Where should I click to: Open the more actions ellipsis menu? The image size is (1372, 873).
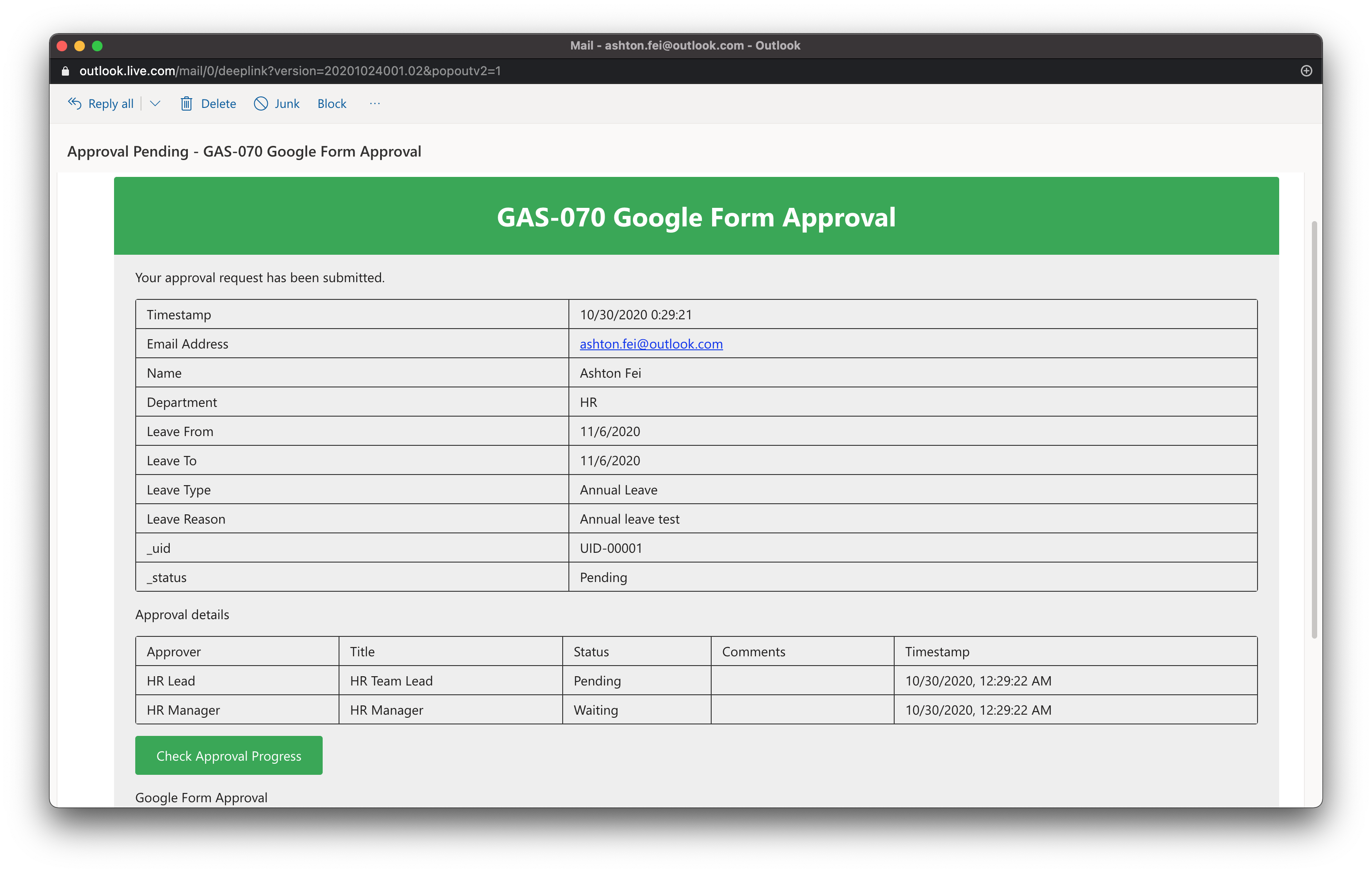[374, 103]
